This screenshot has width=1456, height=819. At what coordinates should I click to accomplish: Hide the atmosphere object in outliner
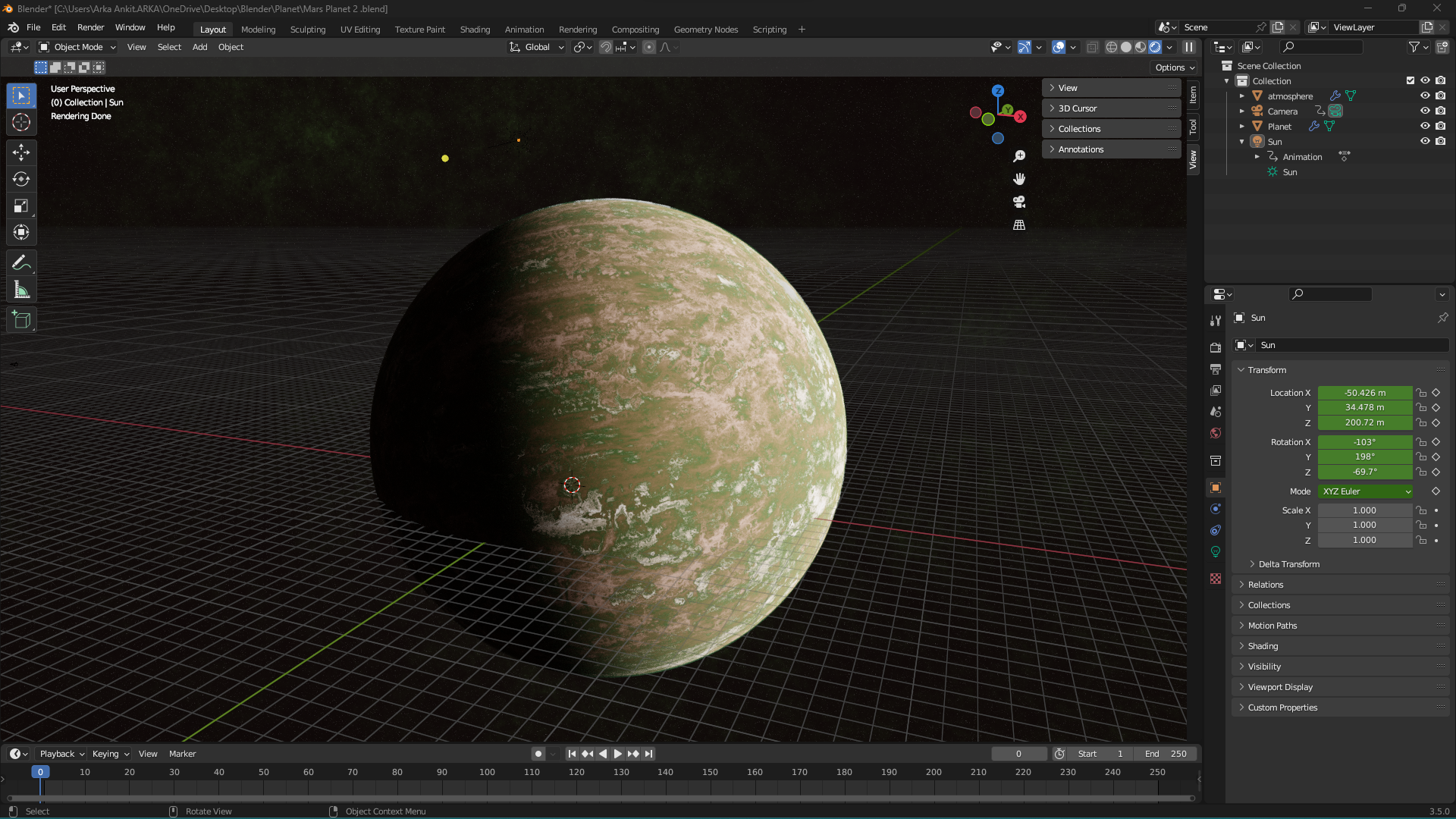tap(1425, 96)
